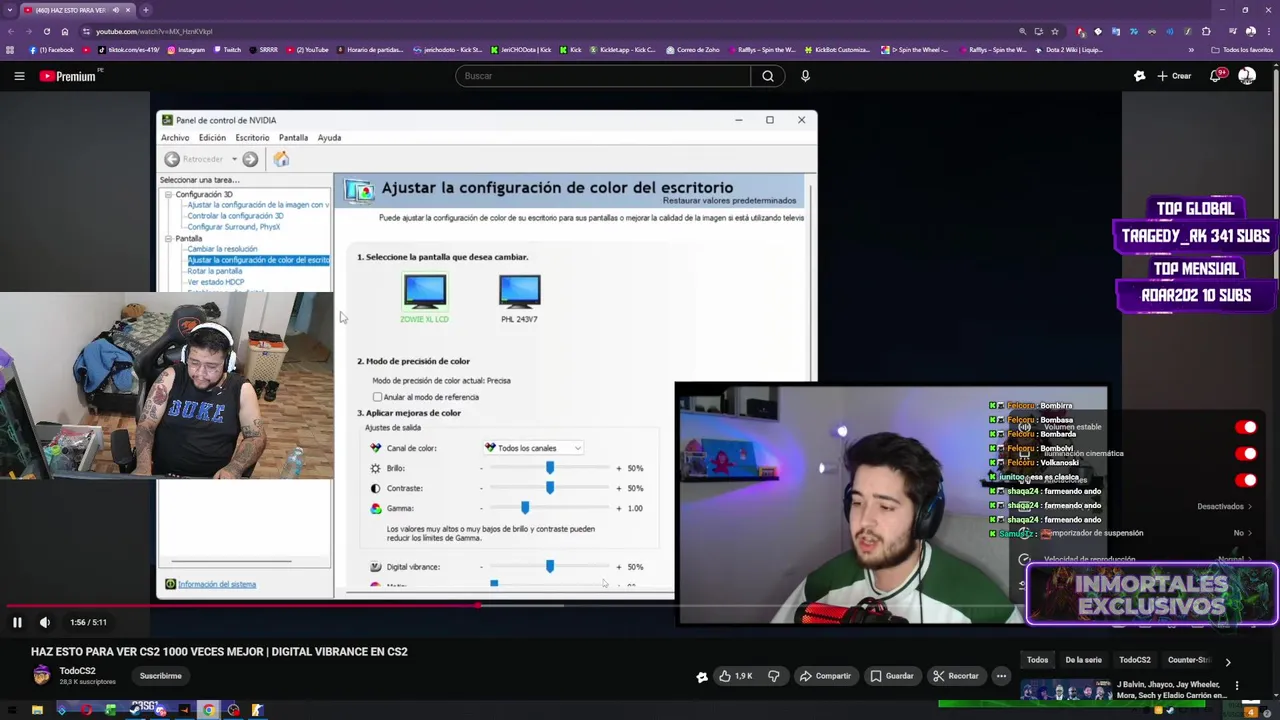
Task: Open new browser tab plus button
Action: (x=146, y=10)
